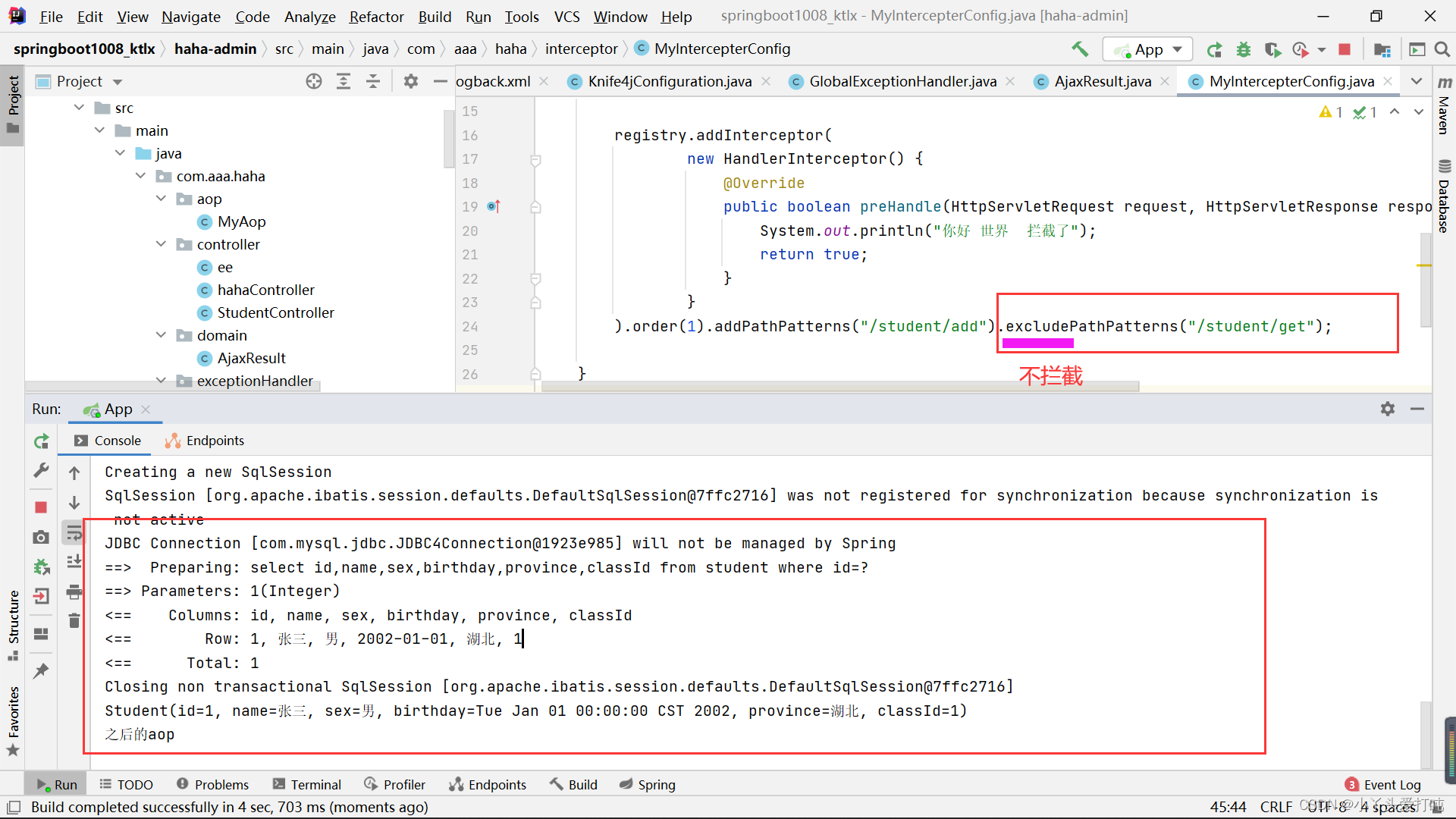Show hidden editor tabs dropdown
This screenshot has height=819, width=1456.
tap(1417, 81)
